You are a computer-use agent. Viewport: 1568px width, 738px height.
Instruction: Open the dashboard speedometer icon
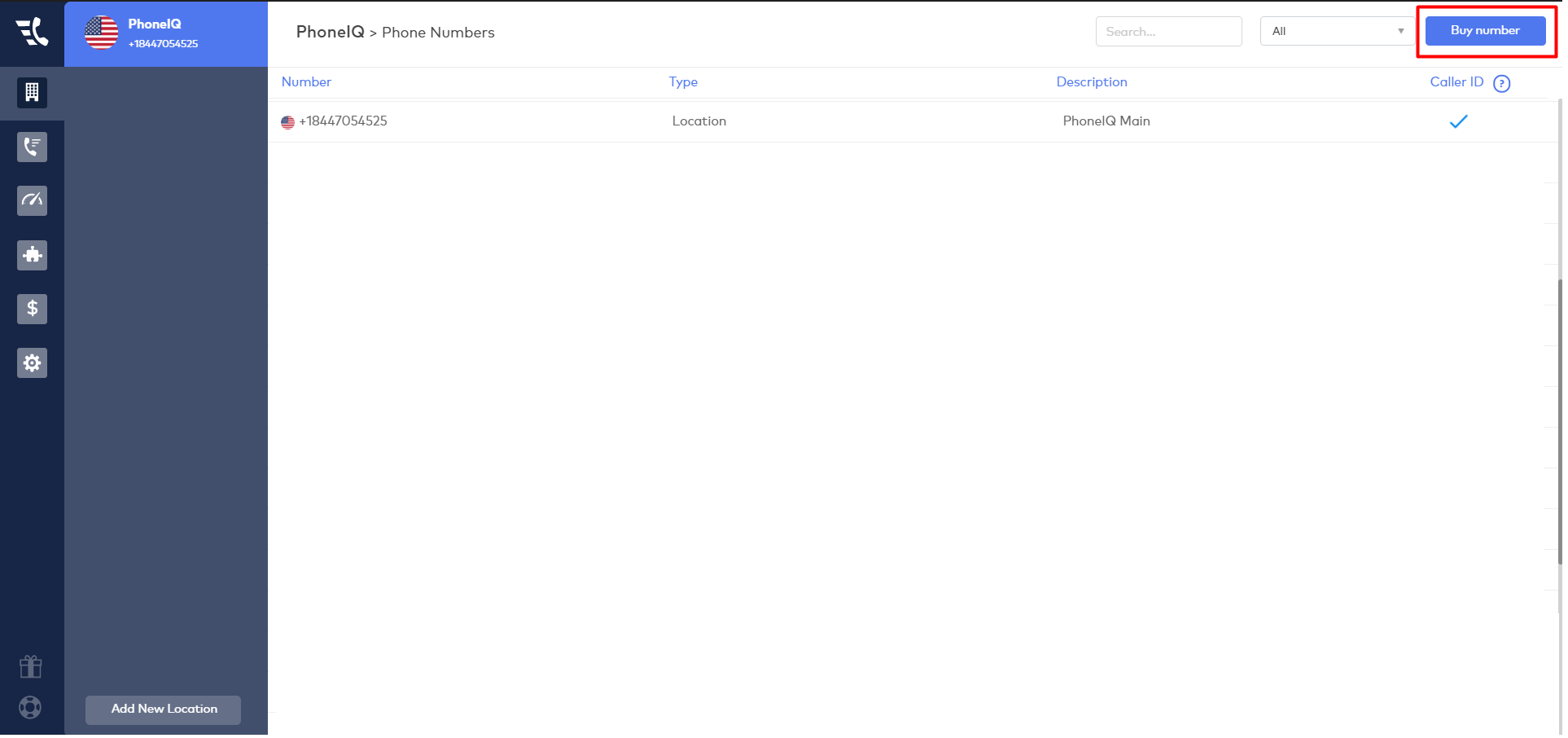point(32,200)
